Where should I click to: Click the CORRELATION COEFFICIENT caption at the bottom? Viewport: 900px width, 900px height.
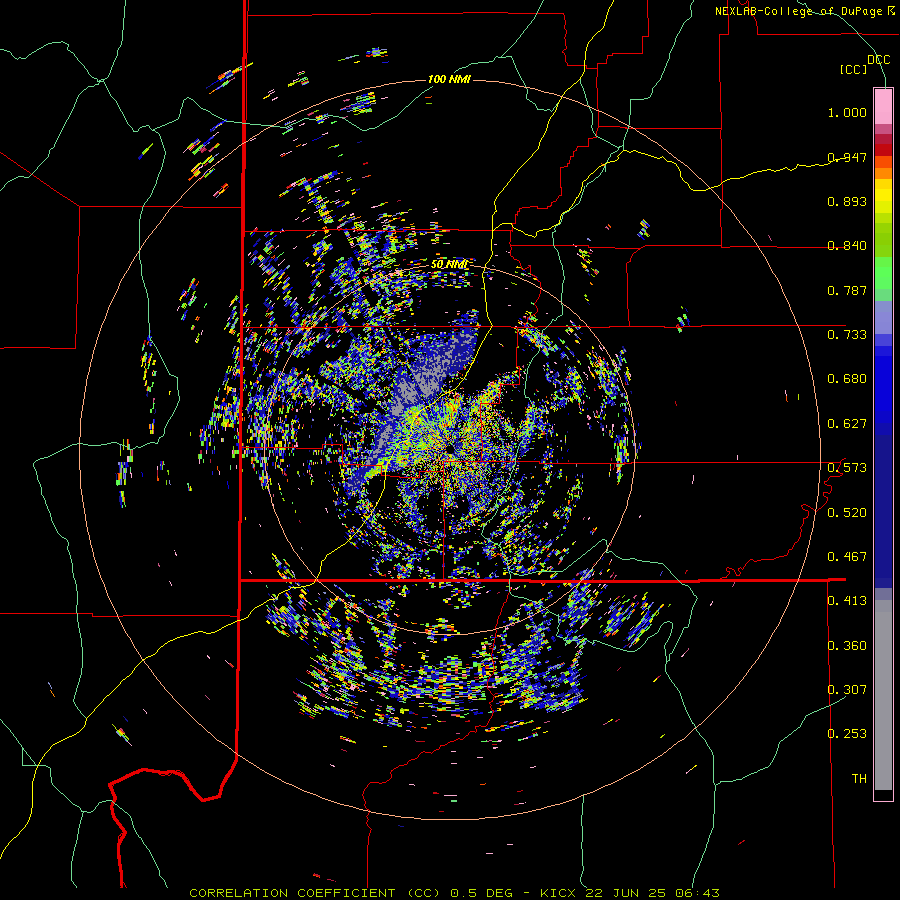pyautogui.click(x=453, y=893)
